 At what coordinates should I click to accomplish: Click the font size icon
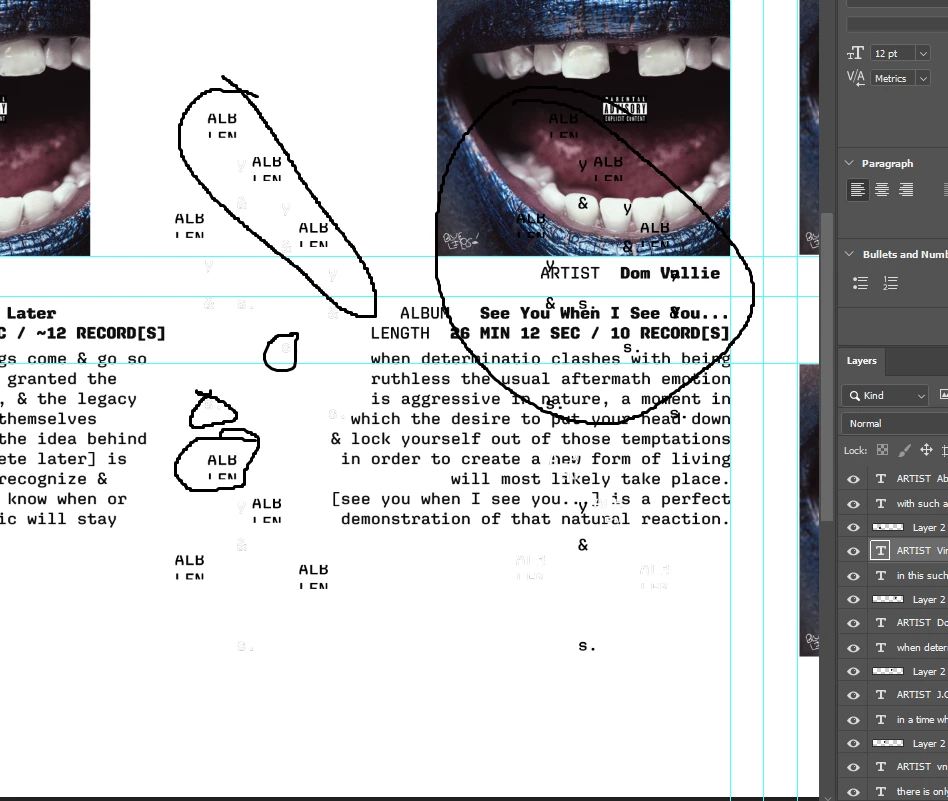tap(855, 53)
